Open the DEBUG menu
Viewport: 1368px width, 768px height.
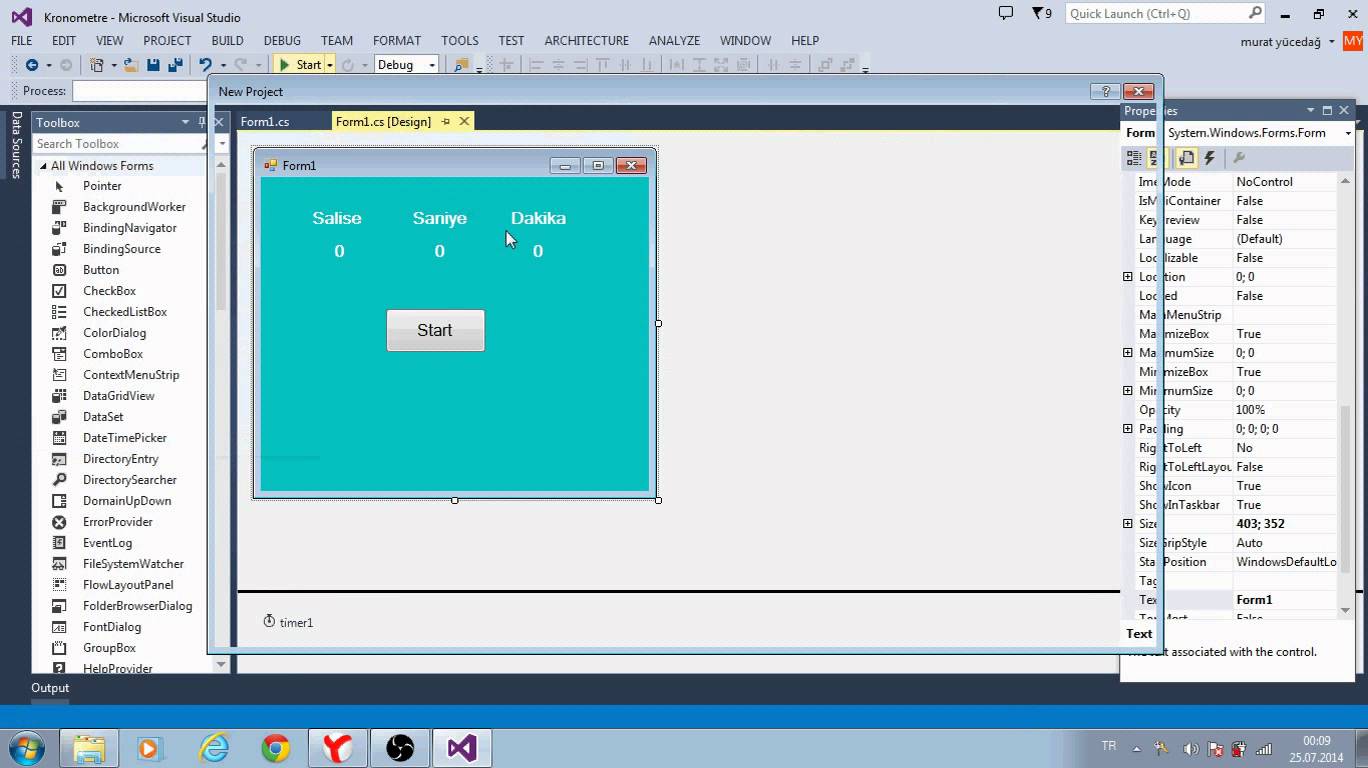point(282,40)
